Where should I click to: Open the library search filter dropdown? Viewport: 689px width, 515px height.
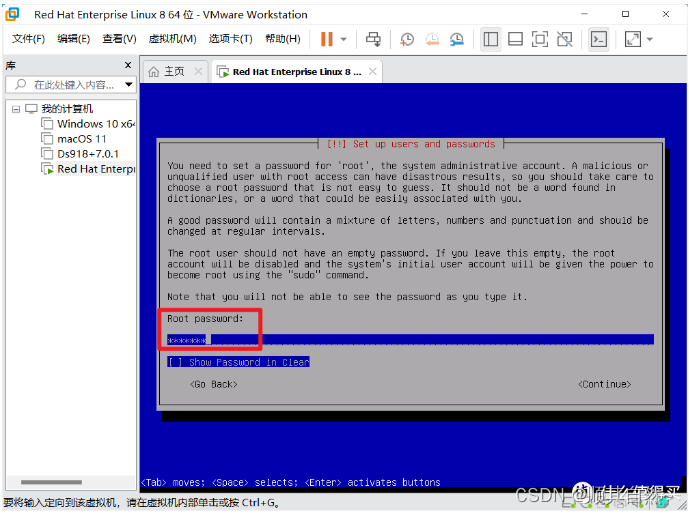(x=128, y=84)
